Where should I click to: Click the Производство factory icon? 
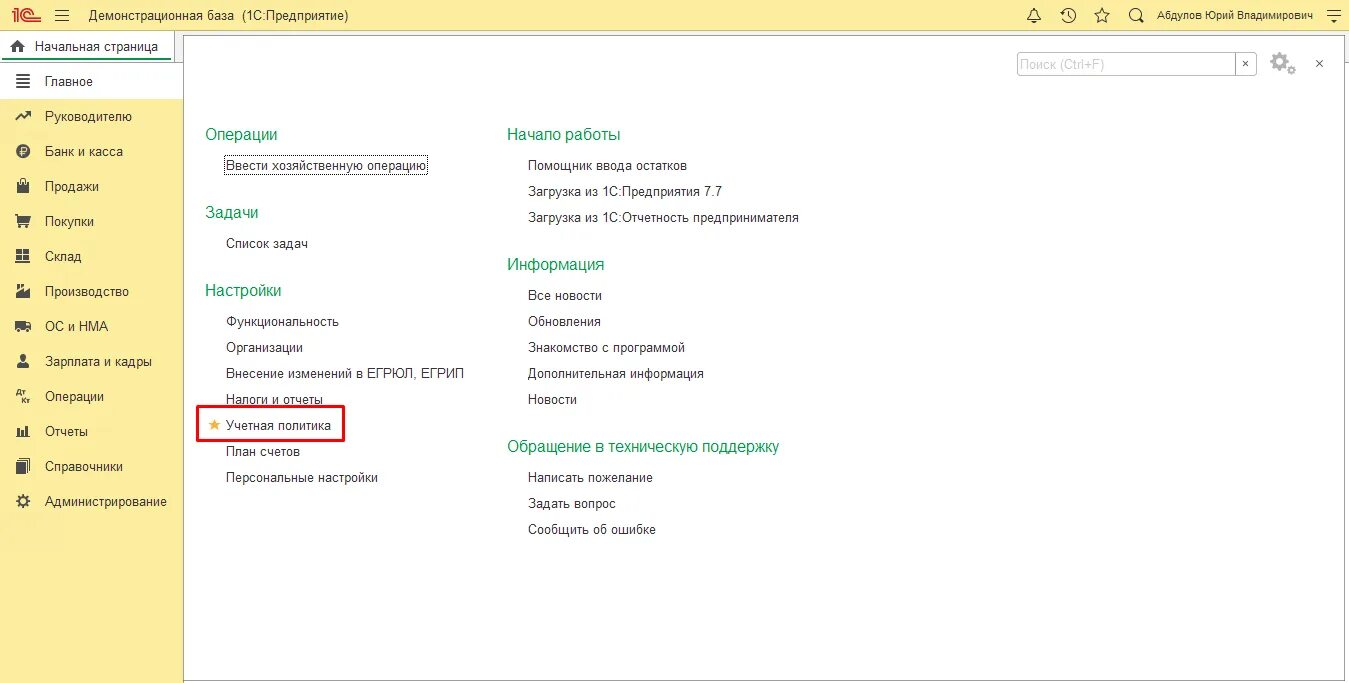pyautogui.click(x=23, y=292)
